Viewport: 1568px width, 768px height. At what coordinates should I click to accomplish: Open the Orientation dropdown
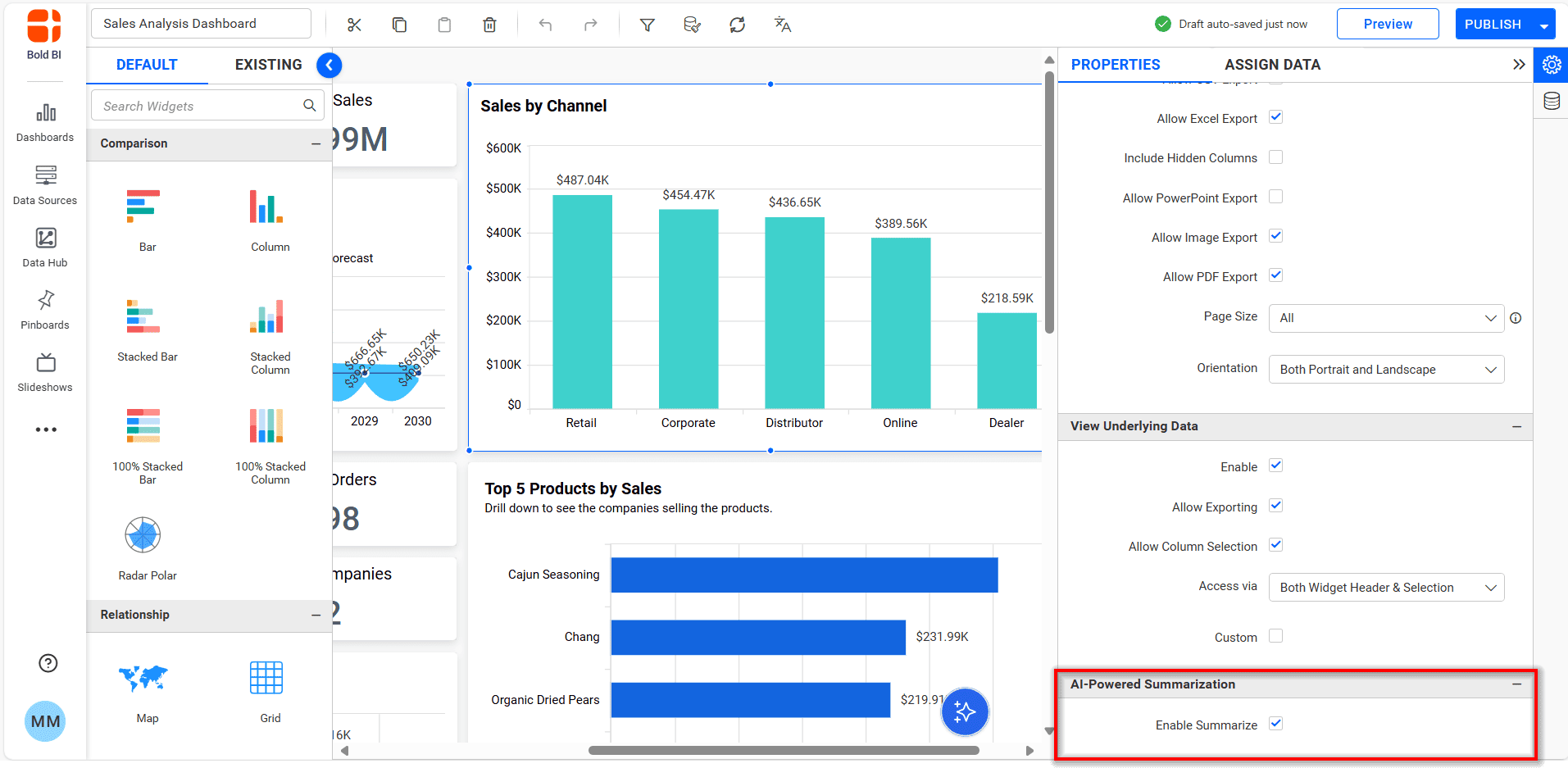(1385, 370)
